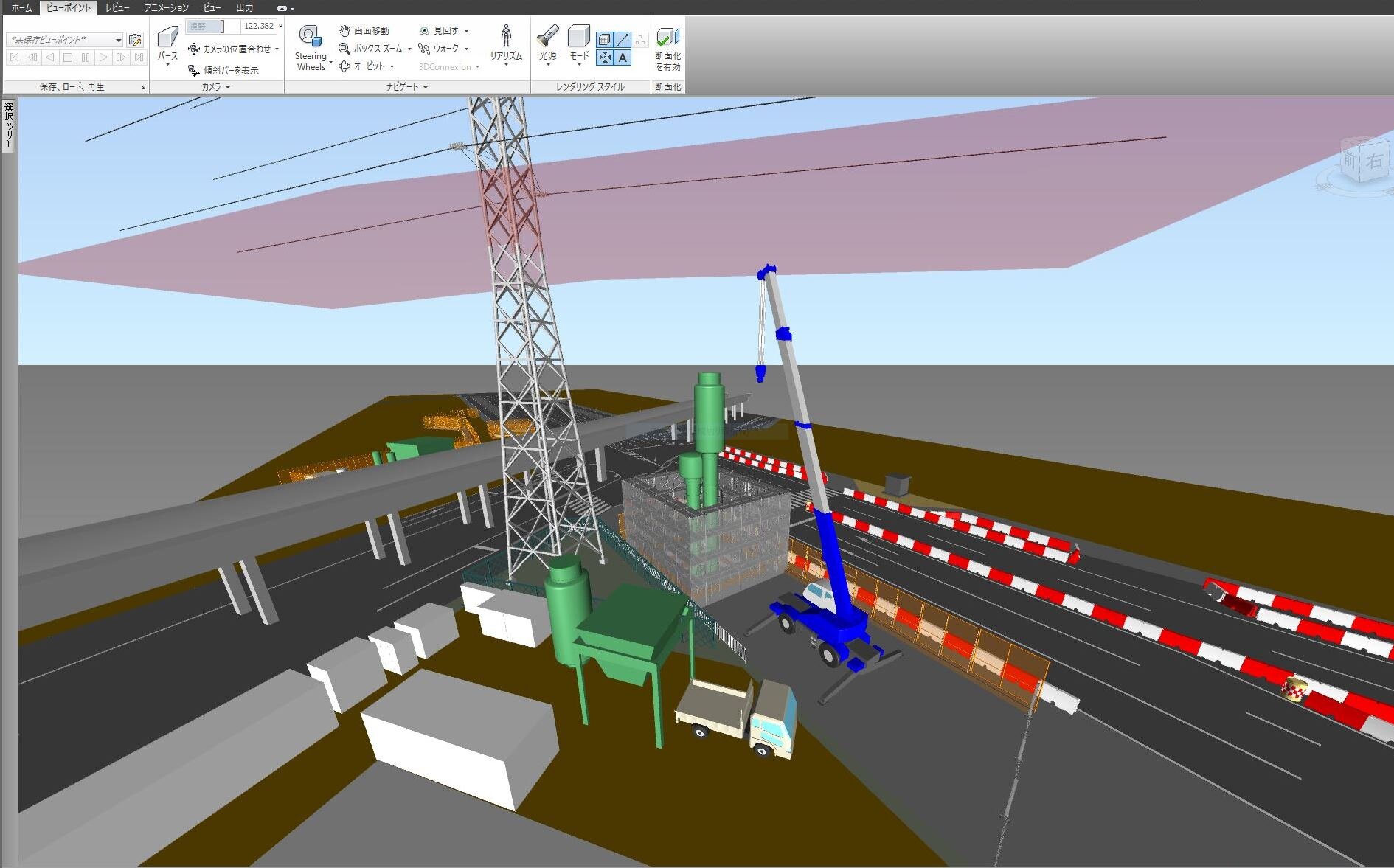Open the arrow beside カメラの位置合わせ
1394x868 pixels.
point(277,49)
